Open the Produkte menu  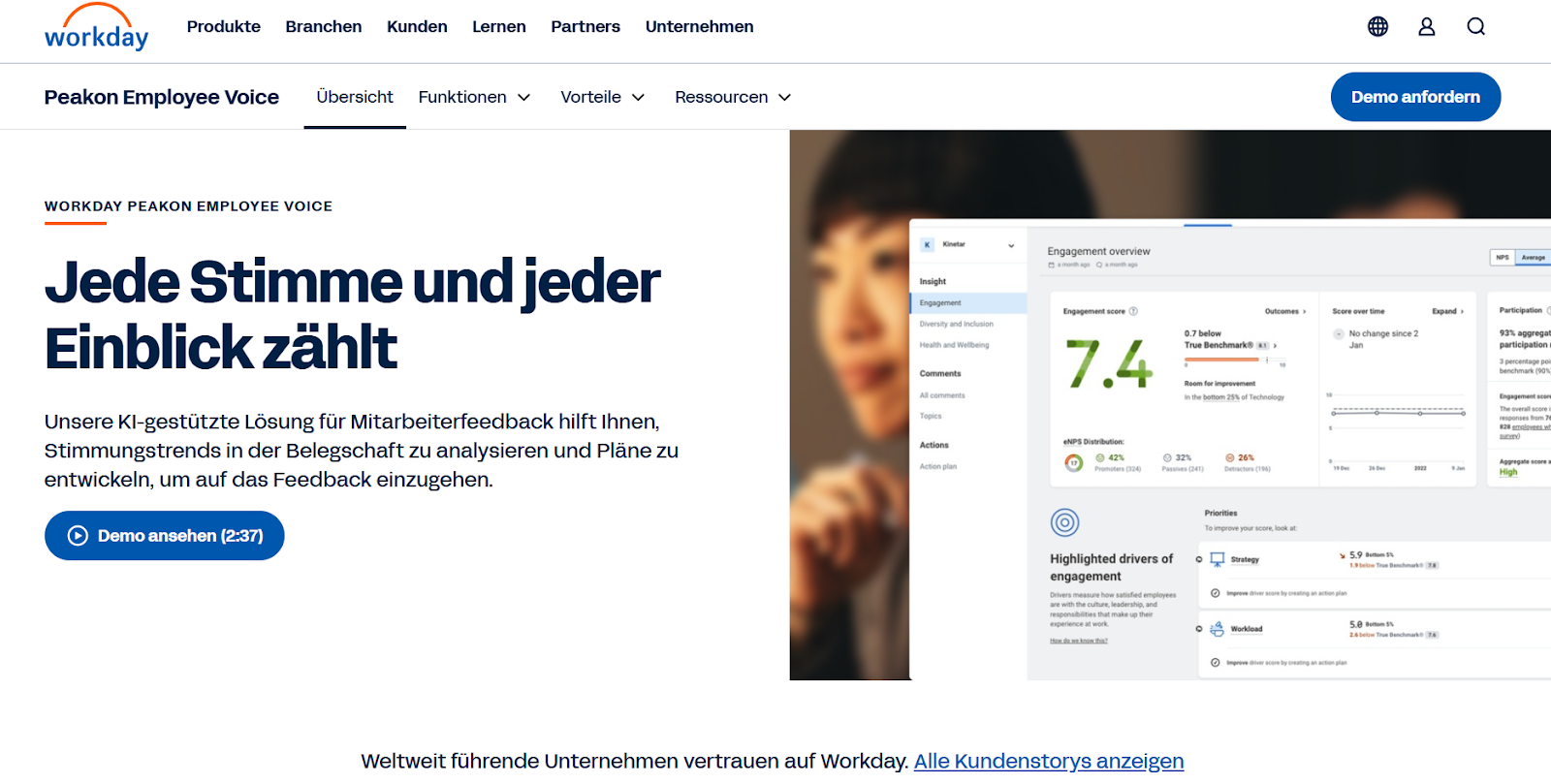tap(224, 26)
